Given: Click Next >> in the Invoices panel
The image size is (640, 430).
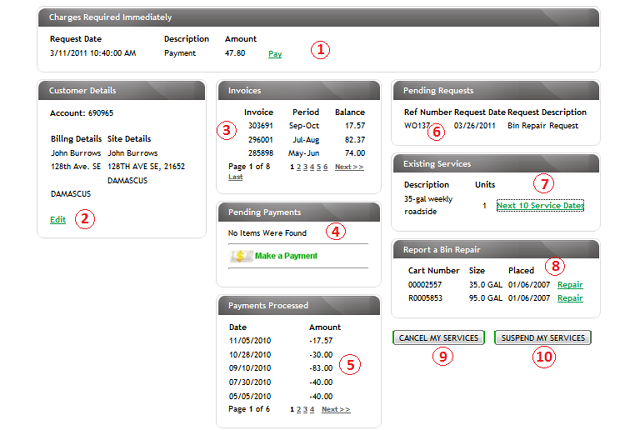Looking at the screenshot, I should 349,167.
